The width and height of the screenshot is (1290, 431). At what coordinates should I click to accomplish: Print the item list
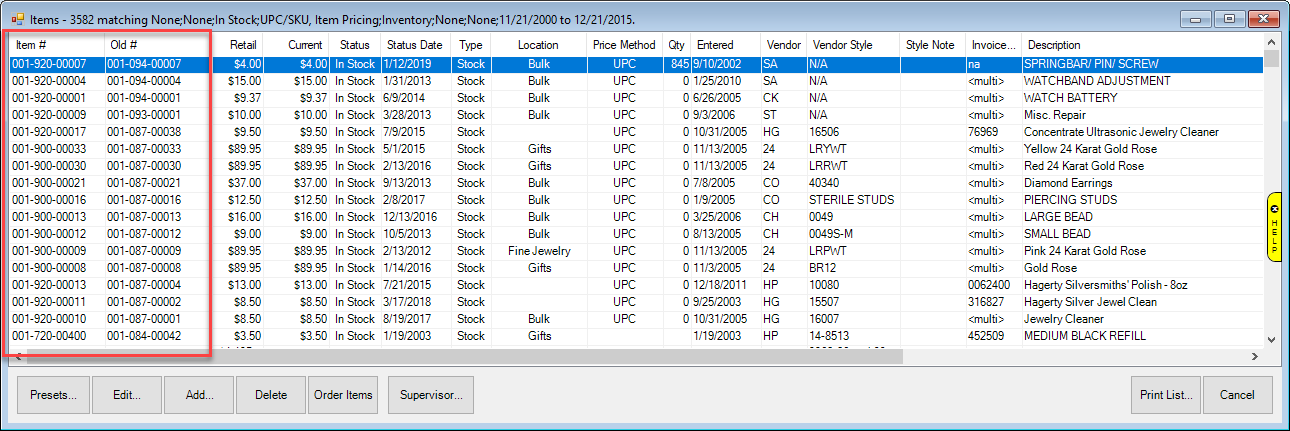pos(1166,395)
